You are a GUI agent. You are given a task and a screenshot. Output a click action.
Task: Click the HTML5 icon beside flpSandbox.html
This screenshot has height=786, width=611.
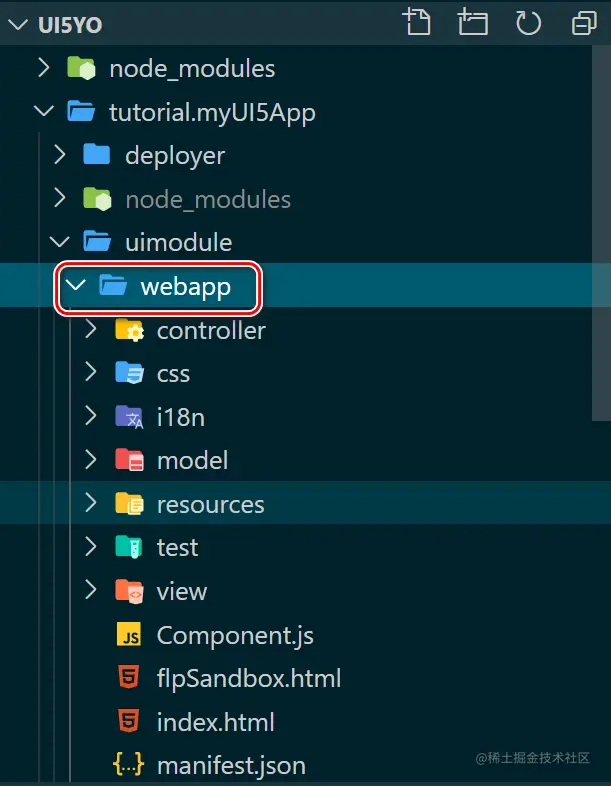(x=129, y=678)
